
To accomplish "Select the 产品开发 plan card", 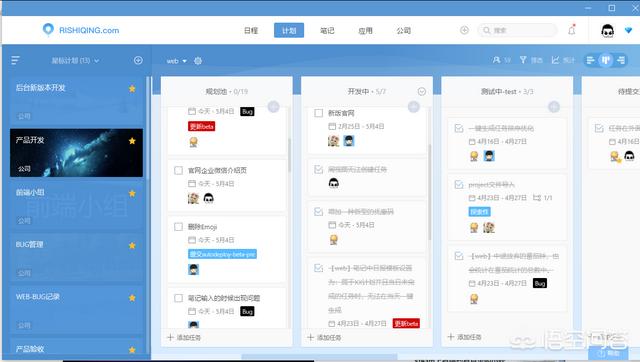I will click(x=76, y=153).
